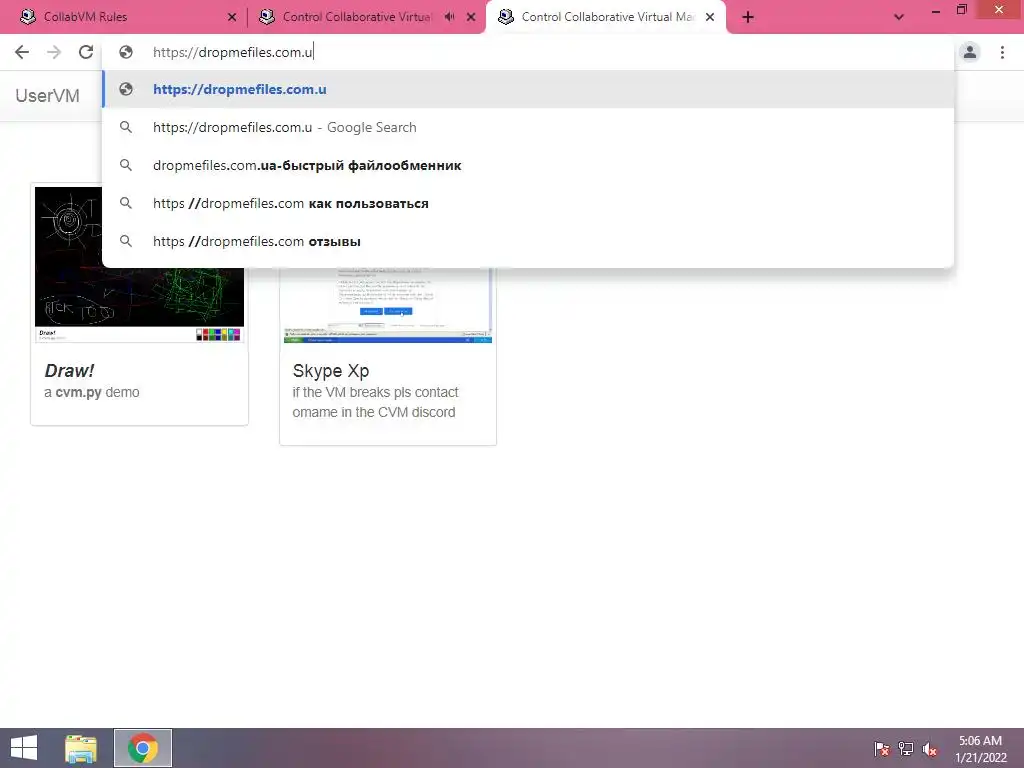Go back to the previous page
This screenshot has width=1024, height=768.
(x=22, y=52)
